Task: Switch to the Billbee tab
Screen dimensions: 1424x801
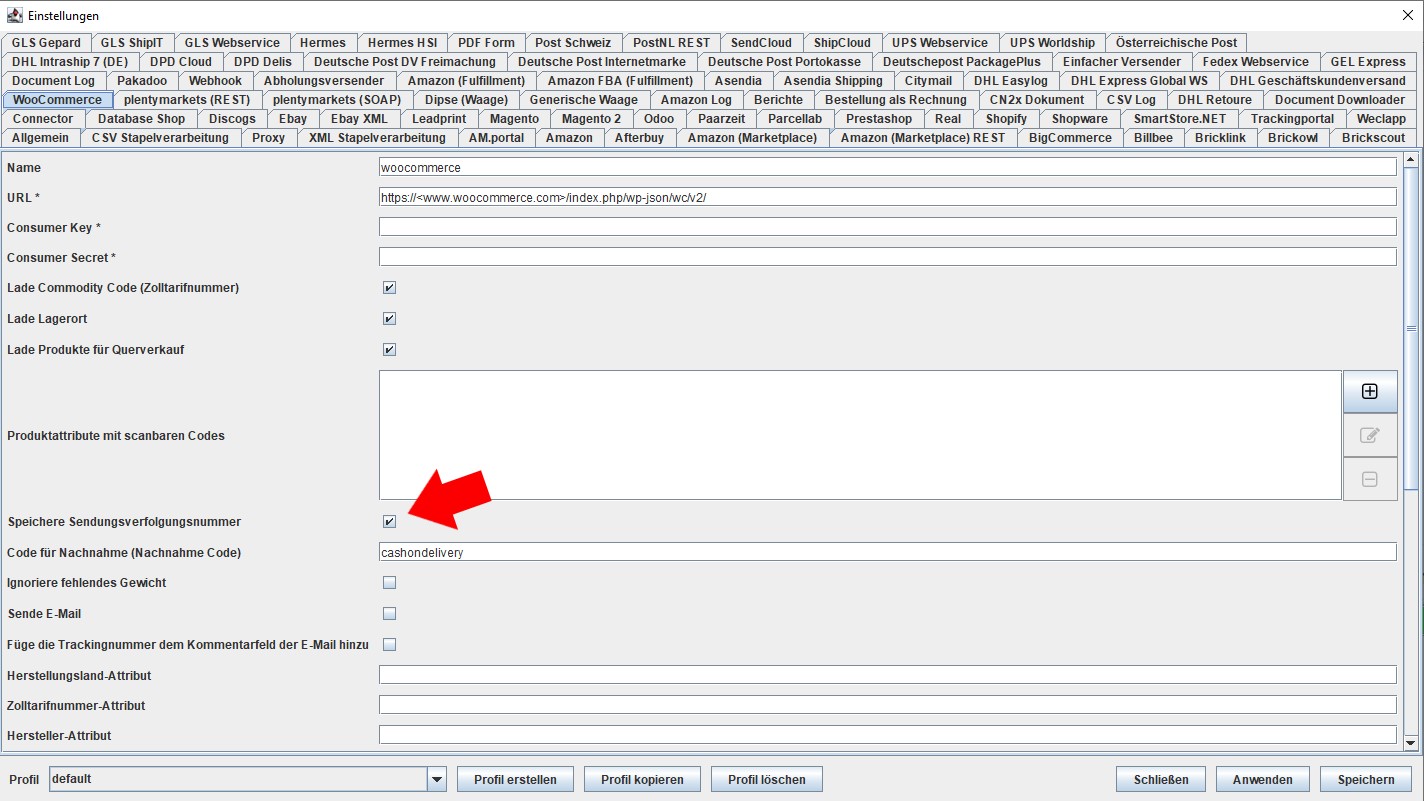Action: pyautogui.click(x=1153, y=138)
